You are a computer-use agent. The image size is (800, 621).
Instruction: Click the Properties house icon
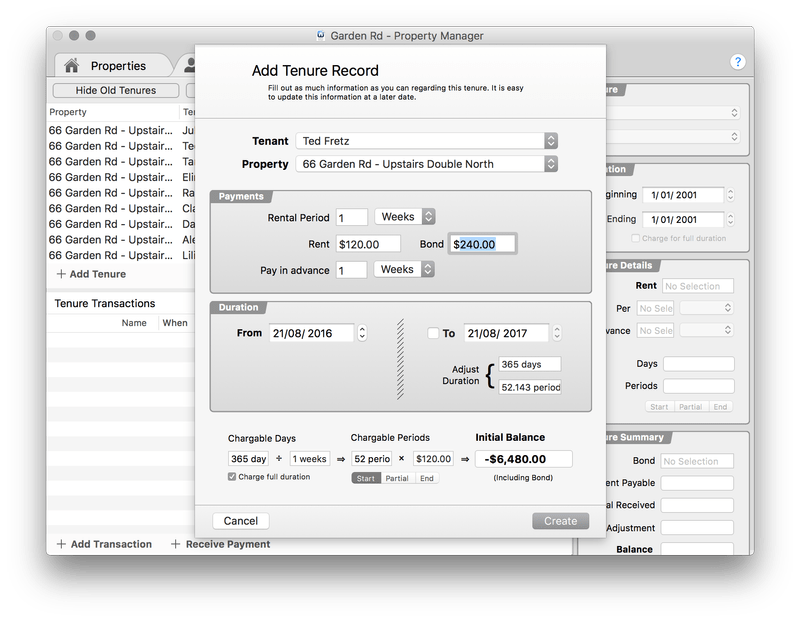(71, 65)
